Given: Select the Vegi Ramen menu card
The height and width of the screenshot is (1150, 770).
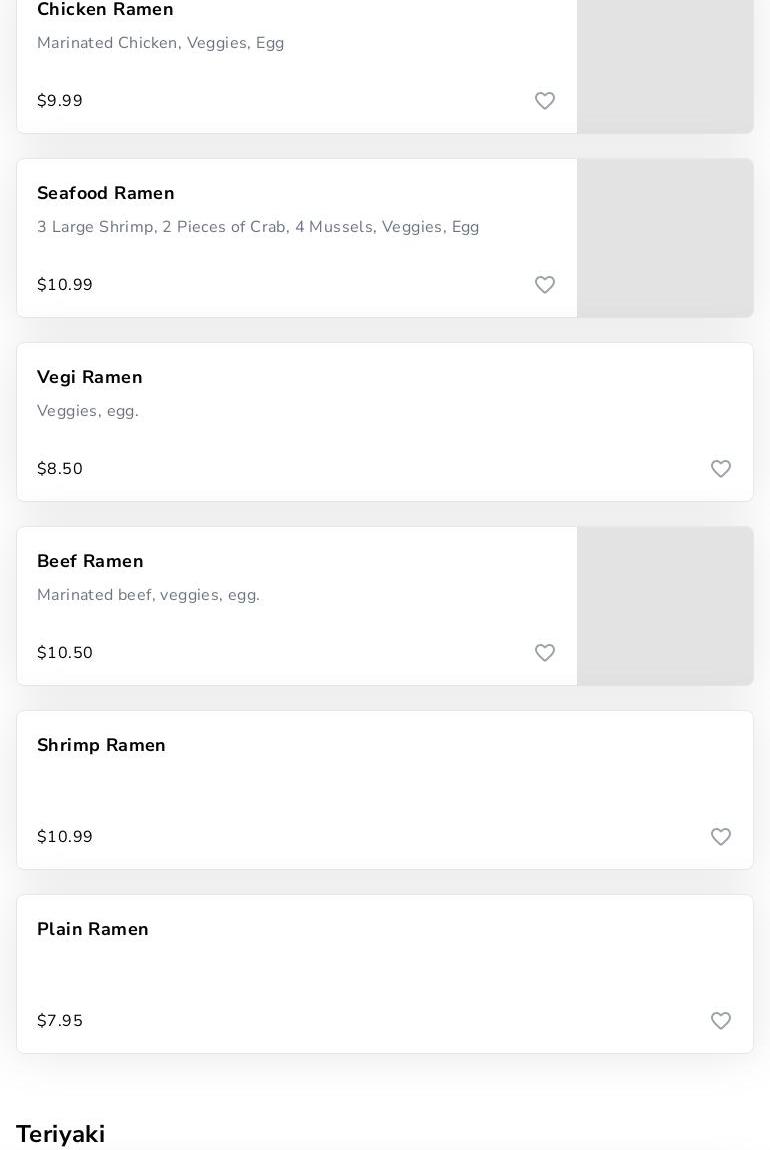Looking at the screenshot, I should [x=385, y=422].
